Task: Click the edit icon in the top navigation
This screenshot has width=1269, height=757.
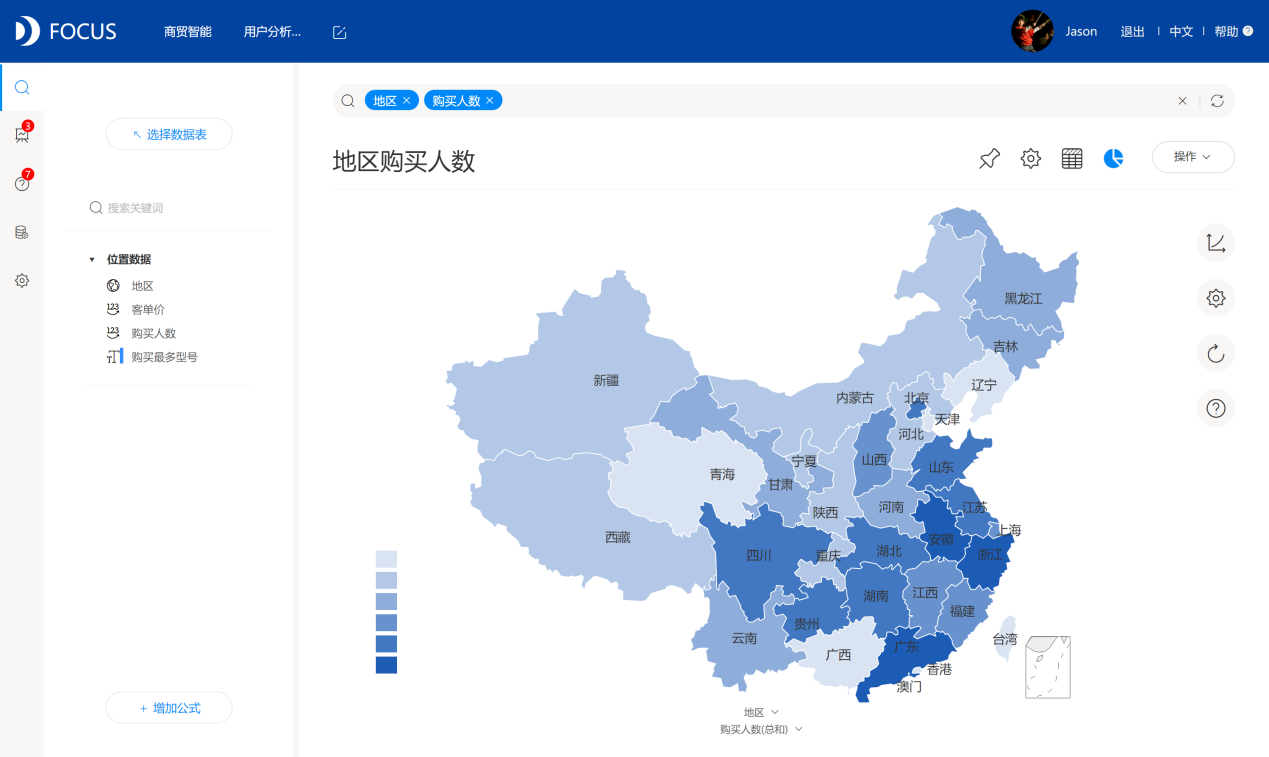Action: click(x=339, y=32)
